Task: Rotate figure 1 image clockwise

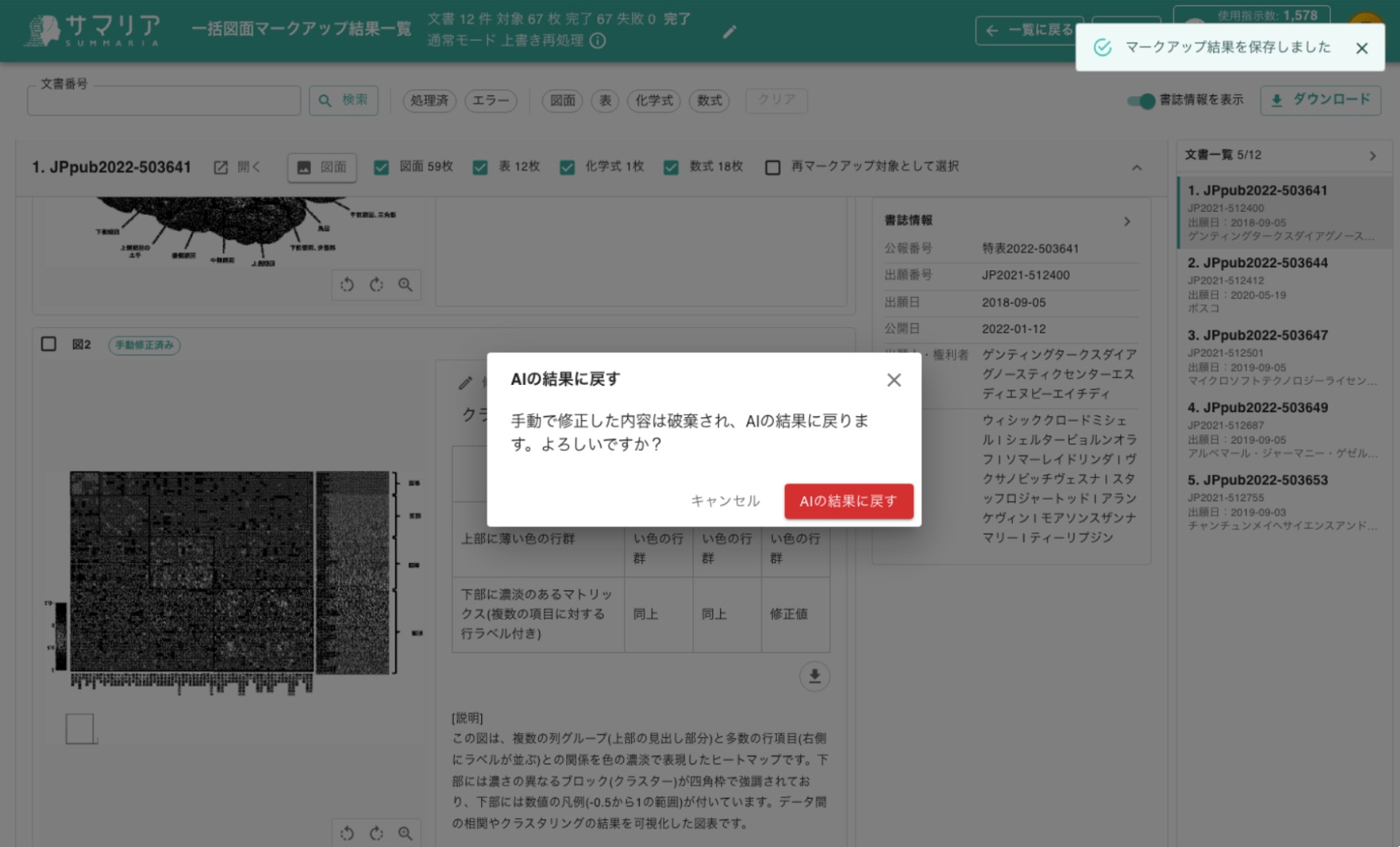Action: point(376,285)
